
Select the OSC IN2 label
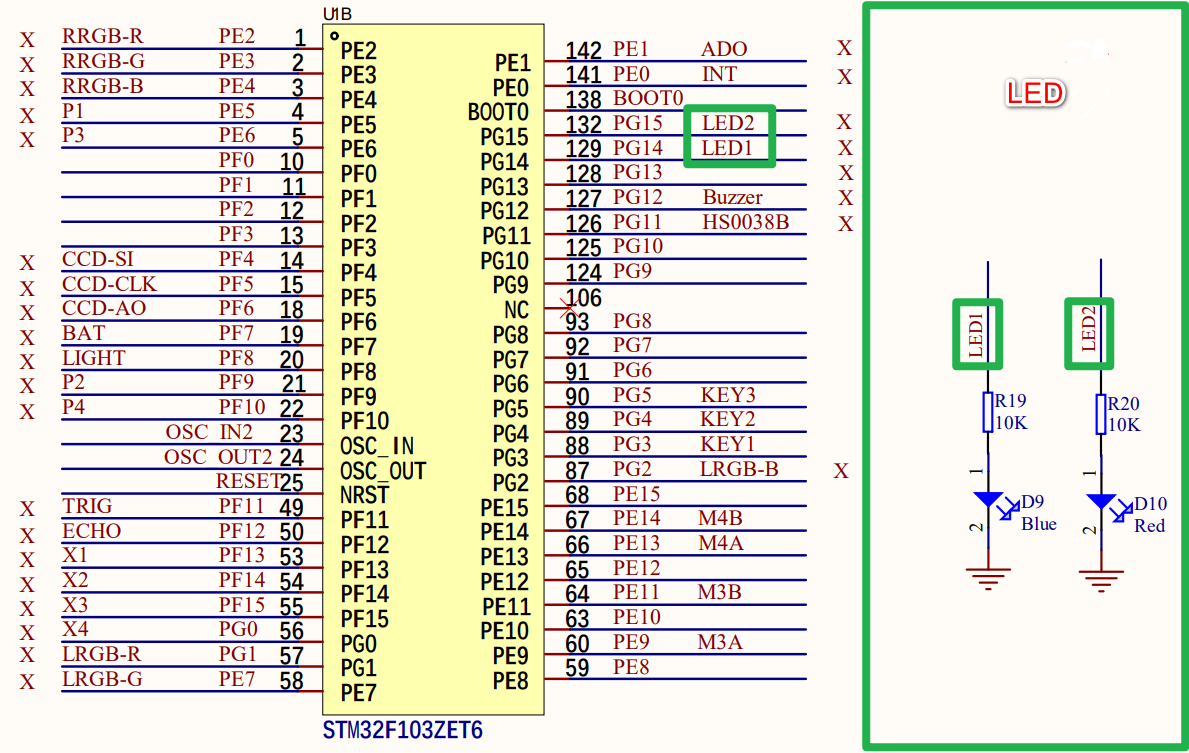[x=209, y=431]
